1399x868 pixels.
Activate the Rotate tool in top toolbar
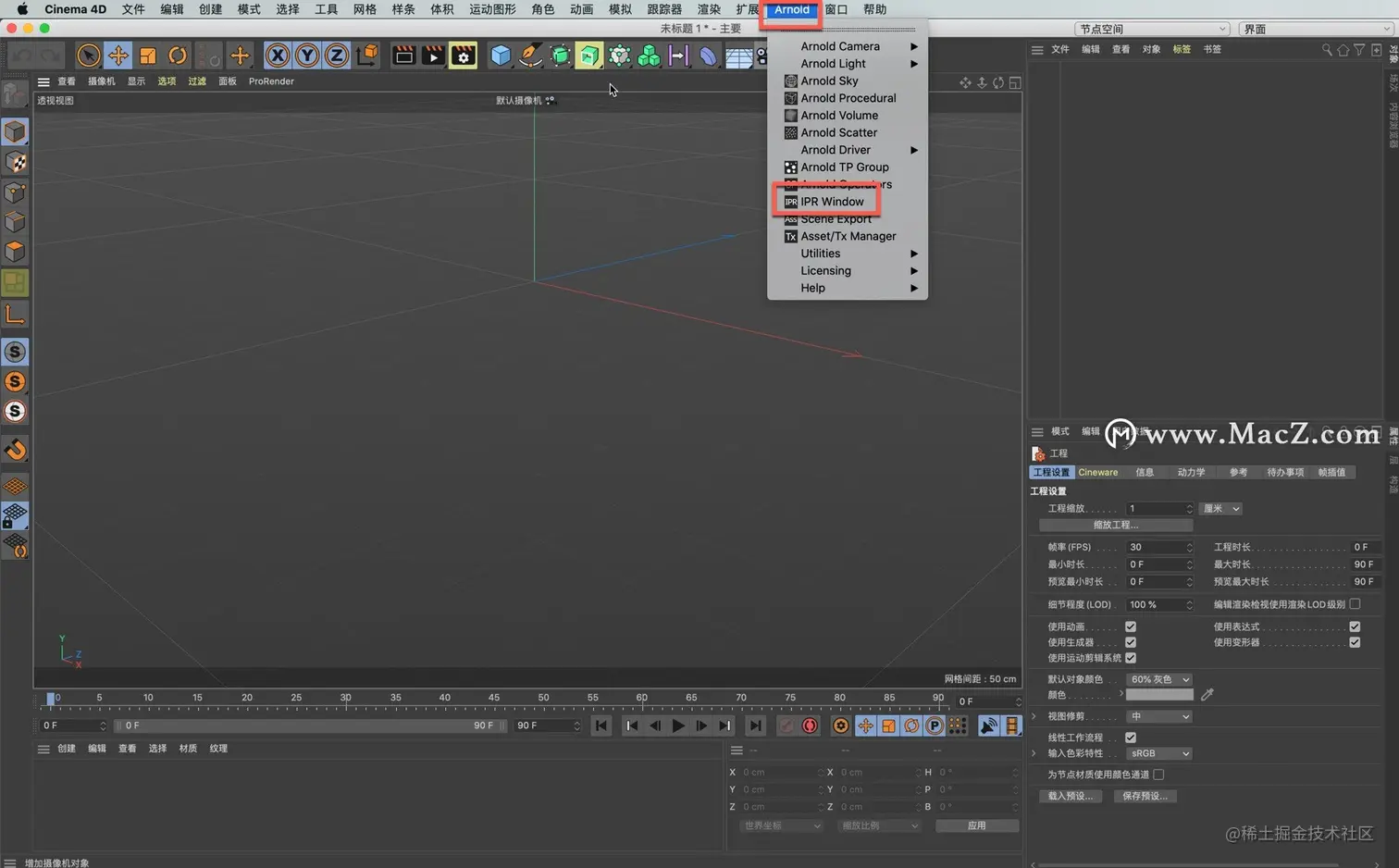[x=178, y=56]
